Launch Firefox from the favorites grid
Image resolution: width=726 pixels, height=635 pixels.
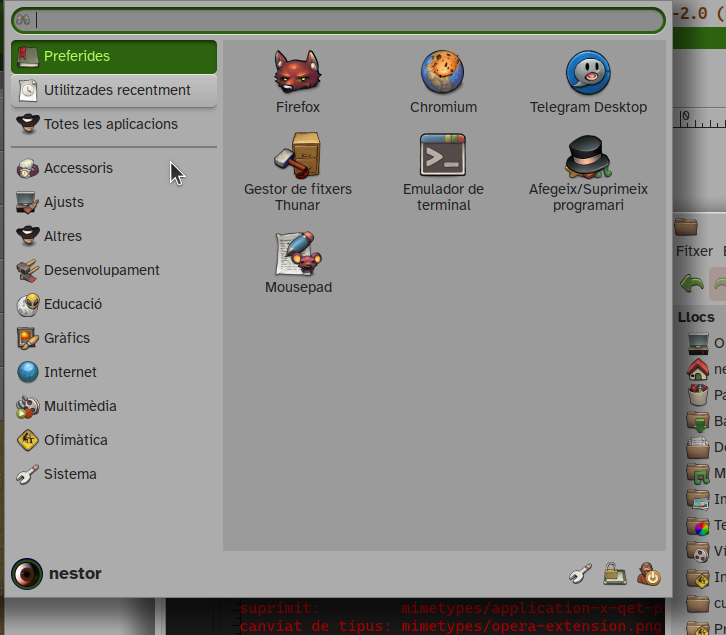(297, 81)
